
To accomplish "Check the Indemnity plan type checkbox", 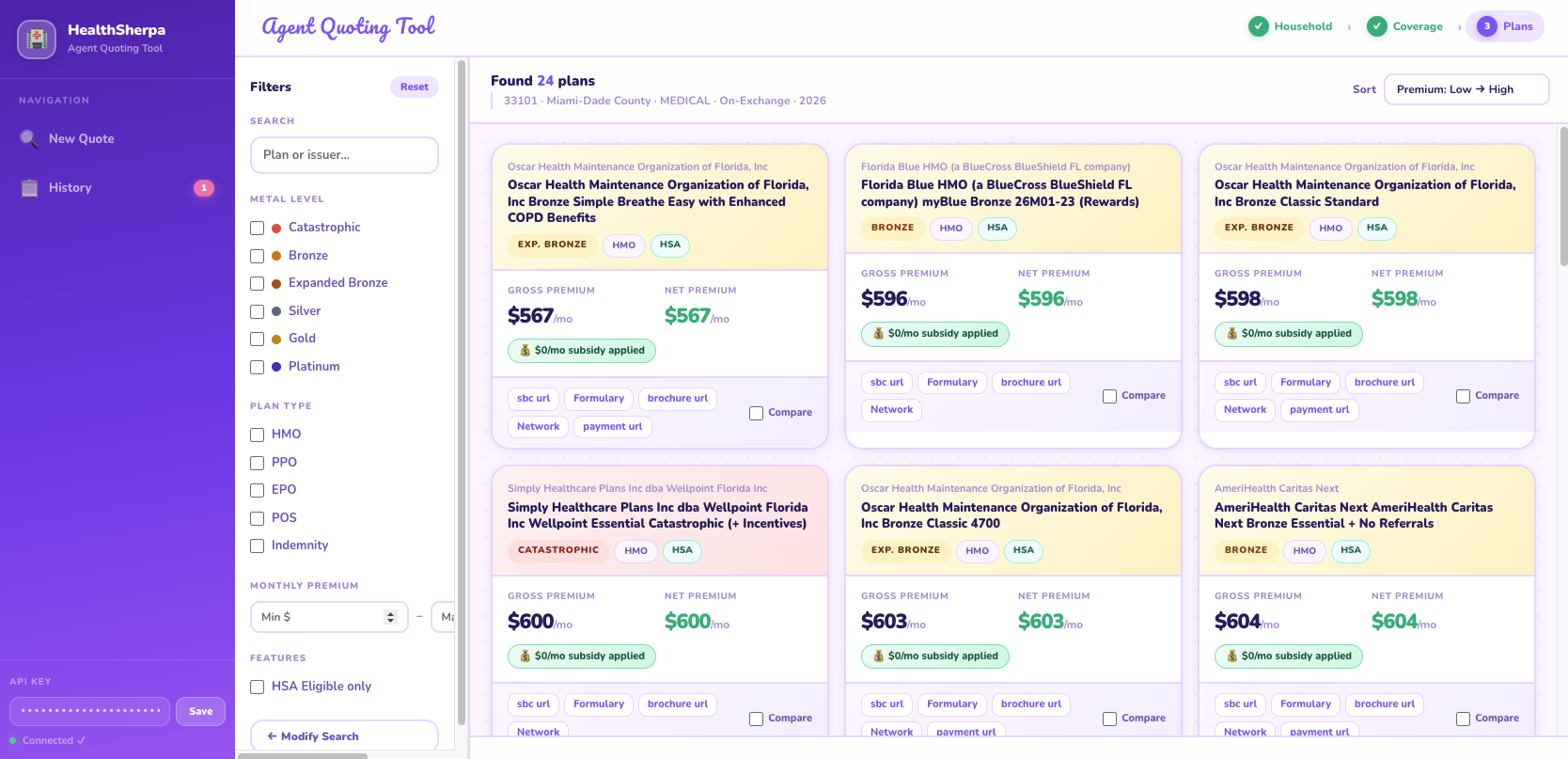I will click(257, 546).
